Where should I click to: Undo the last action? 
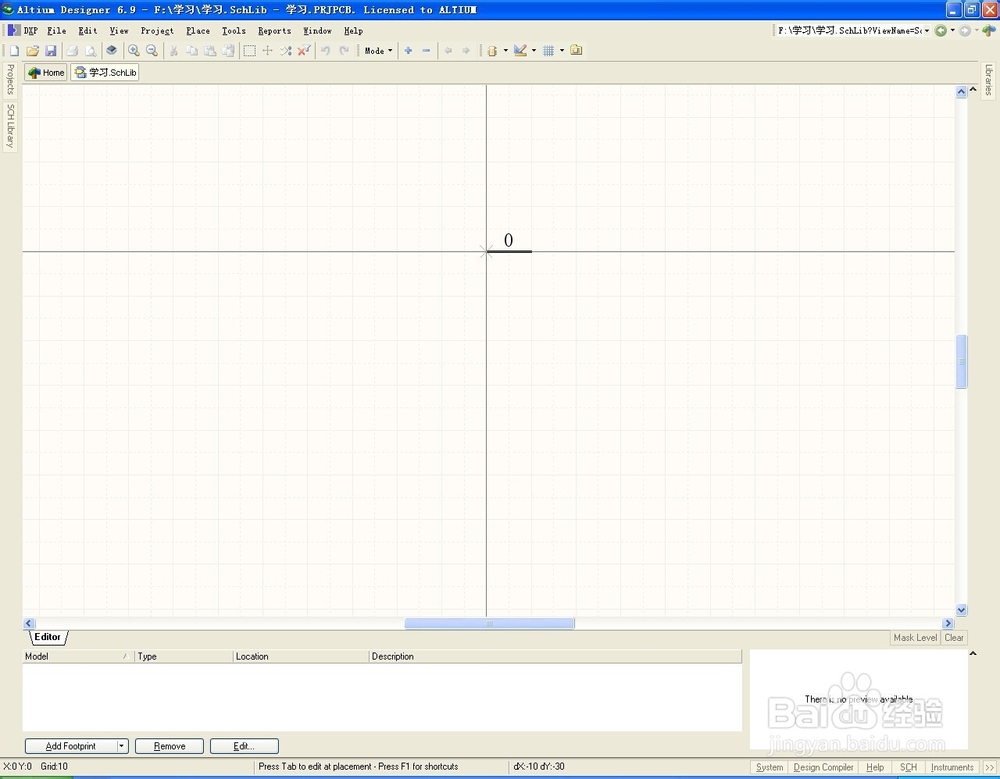coord(325,50)
